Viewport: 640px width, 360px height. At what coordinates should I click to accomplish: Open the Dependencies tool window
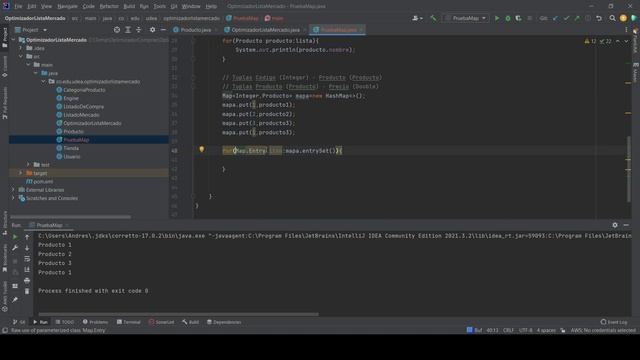[224, 322]
